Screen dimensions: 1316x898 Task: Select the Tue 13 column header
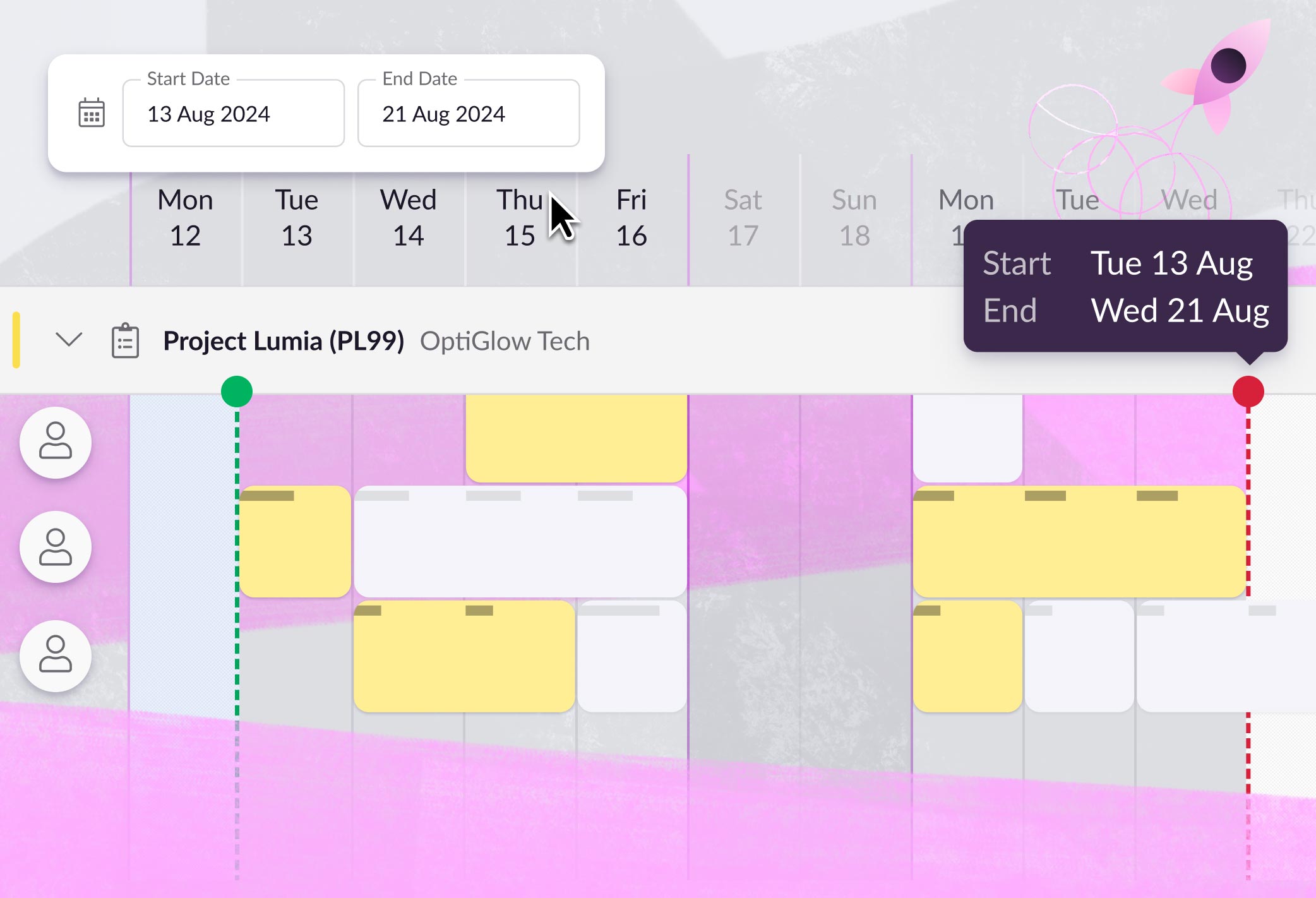tap(297, 218)
